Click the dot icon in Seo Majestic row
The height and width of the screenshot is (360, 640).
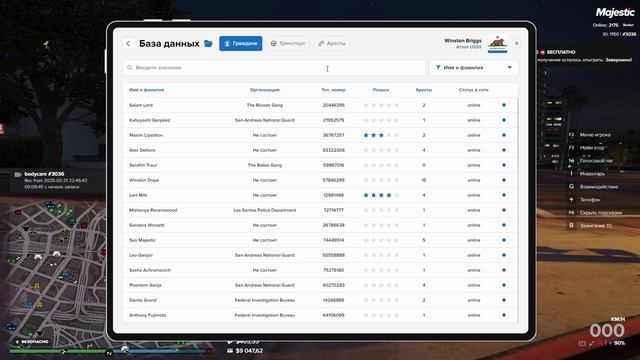point(504,240)
